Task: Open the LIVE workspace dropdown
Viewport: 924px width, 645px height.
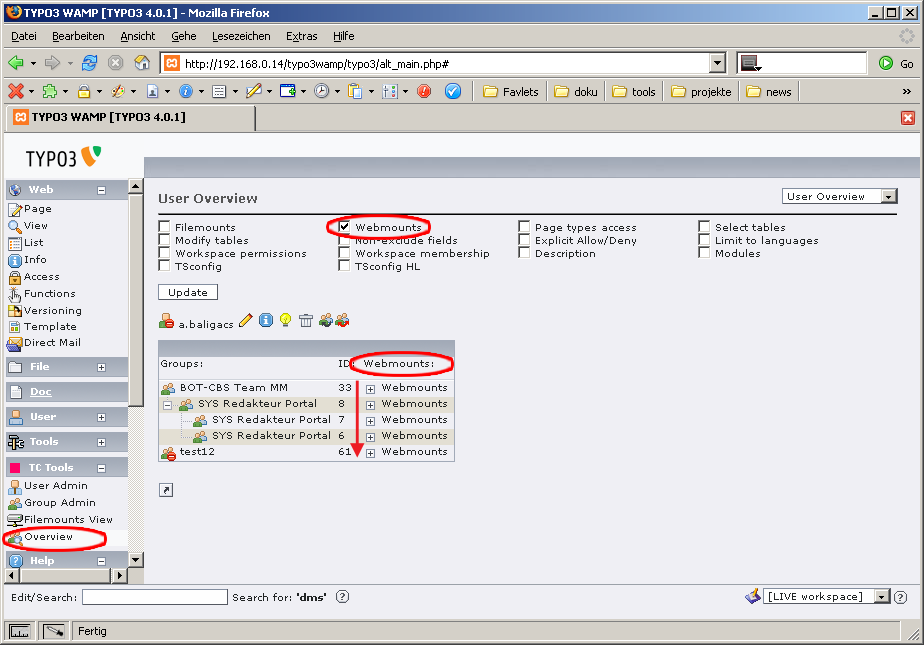Action: pos(826,597)
